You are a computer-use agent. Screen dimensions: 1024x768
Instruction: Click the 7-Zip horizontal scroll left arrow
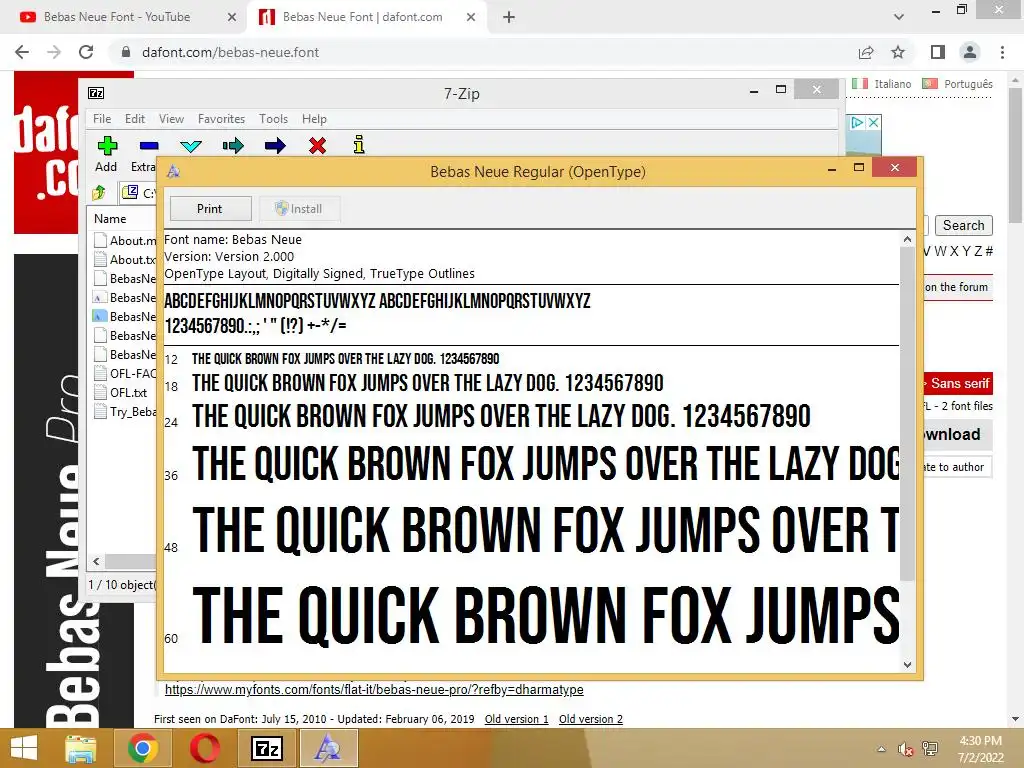click(97, 561)
